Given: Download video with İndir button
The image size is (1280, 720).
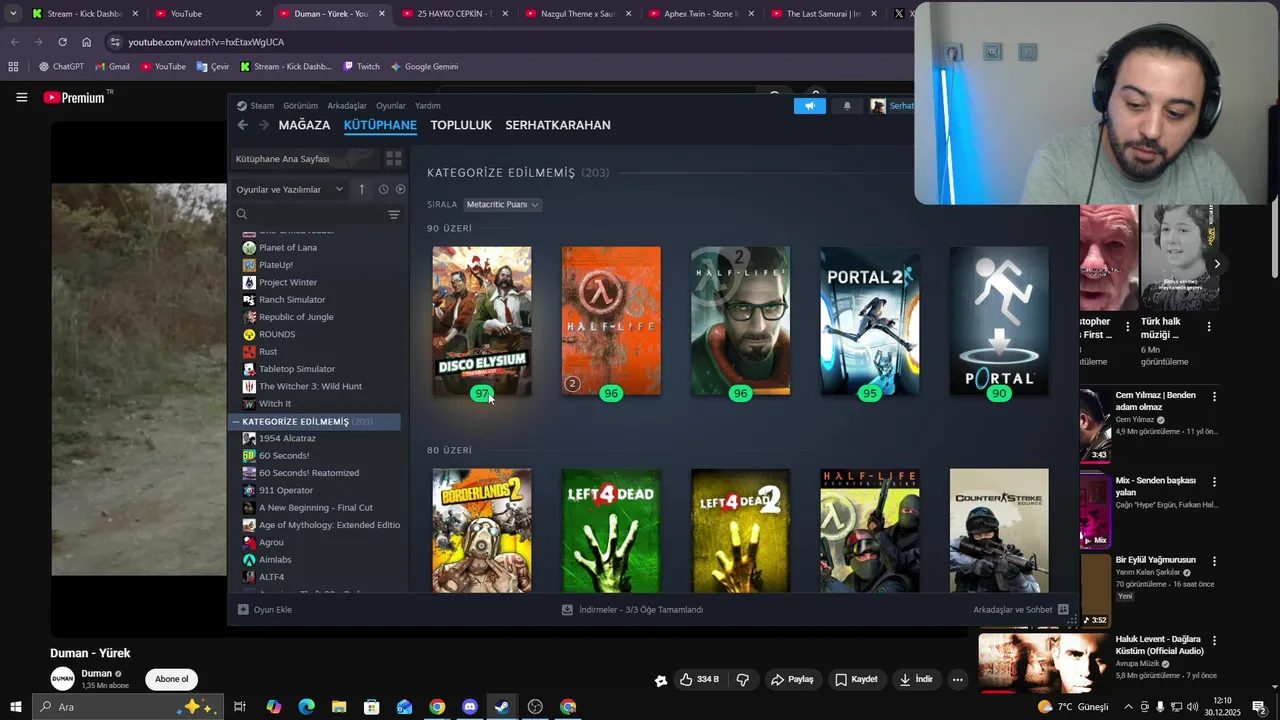Looking at the screenshot, I should coord(916,679).
